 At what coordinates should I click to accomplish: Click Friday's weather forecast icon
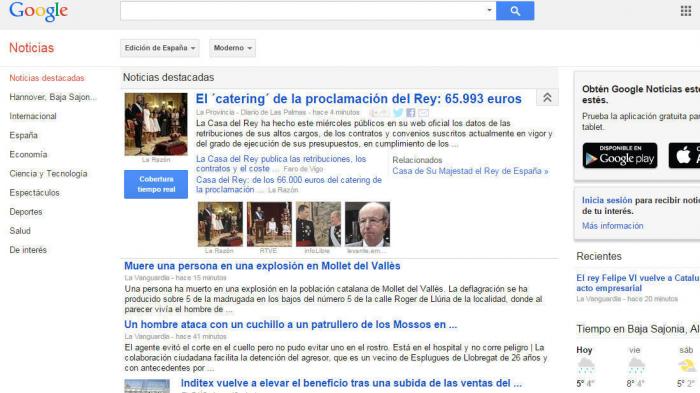tap(636, 366)
